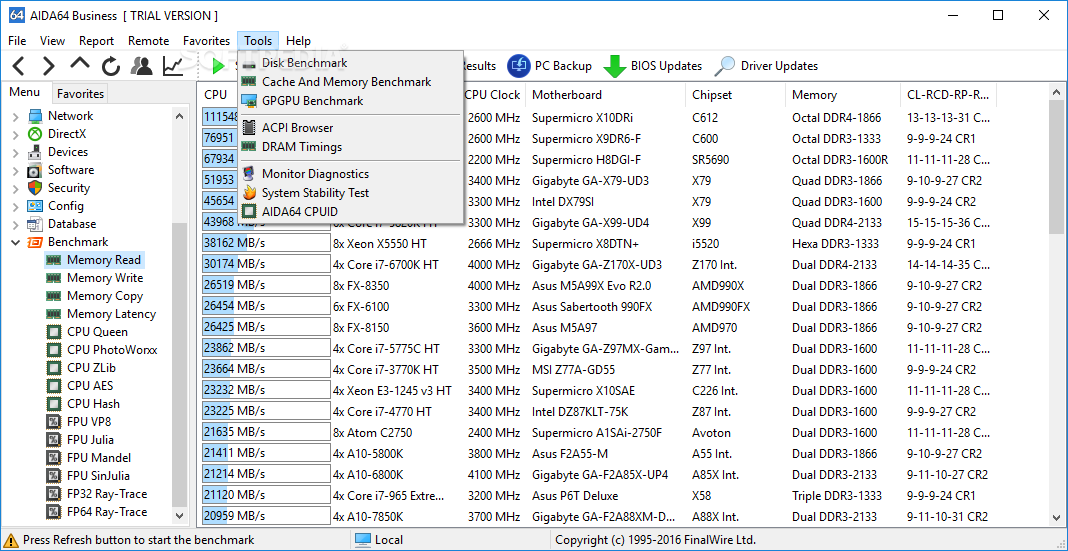Sort by the Memory column header
This screenshot has height=551, width=1068.
tap(843, 95)
